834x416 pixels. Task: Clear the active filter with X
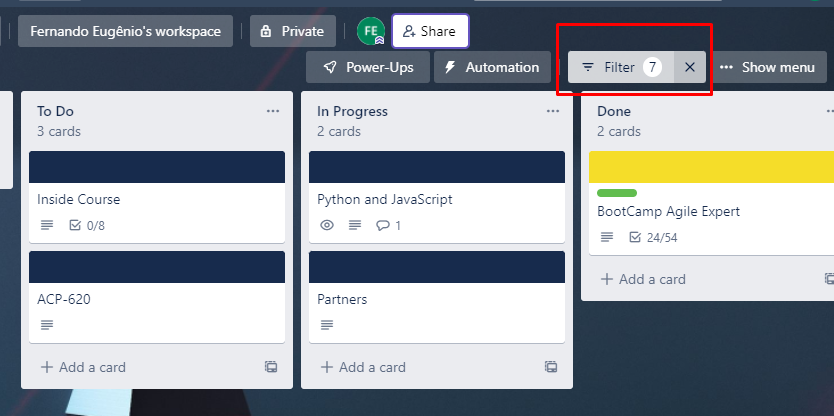click(690, 67)
